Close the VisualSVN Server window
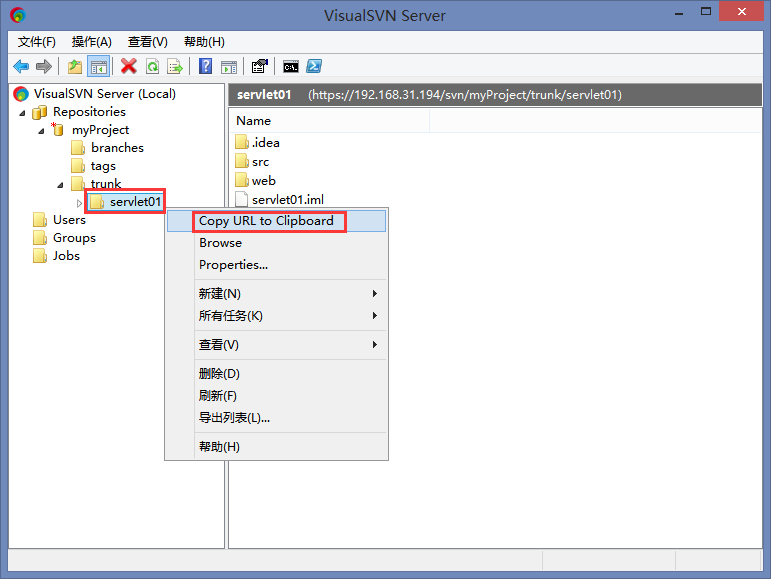Screen dimensions: 771x579 coord(742,11)
